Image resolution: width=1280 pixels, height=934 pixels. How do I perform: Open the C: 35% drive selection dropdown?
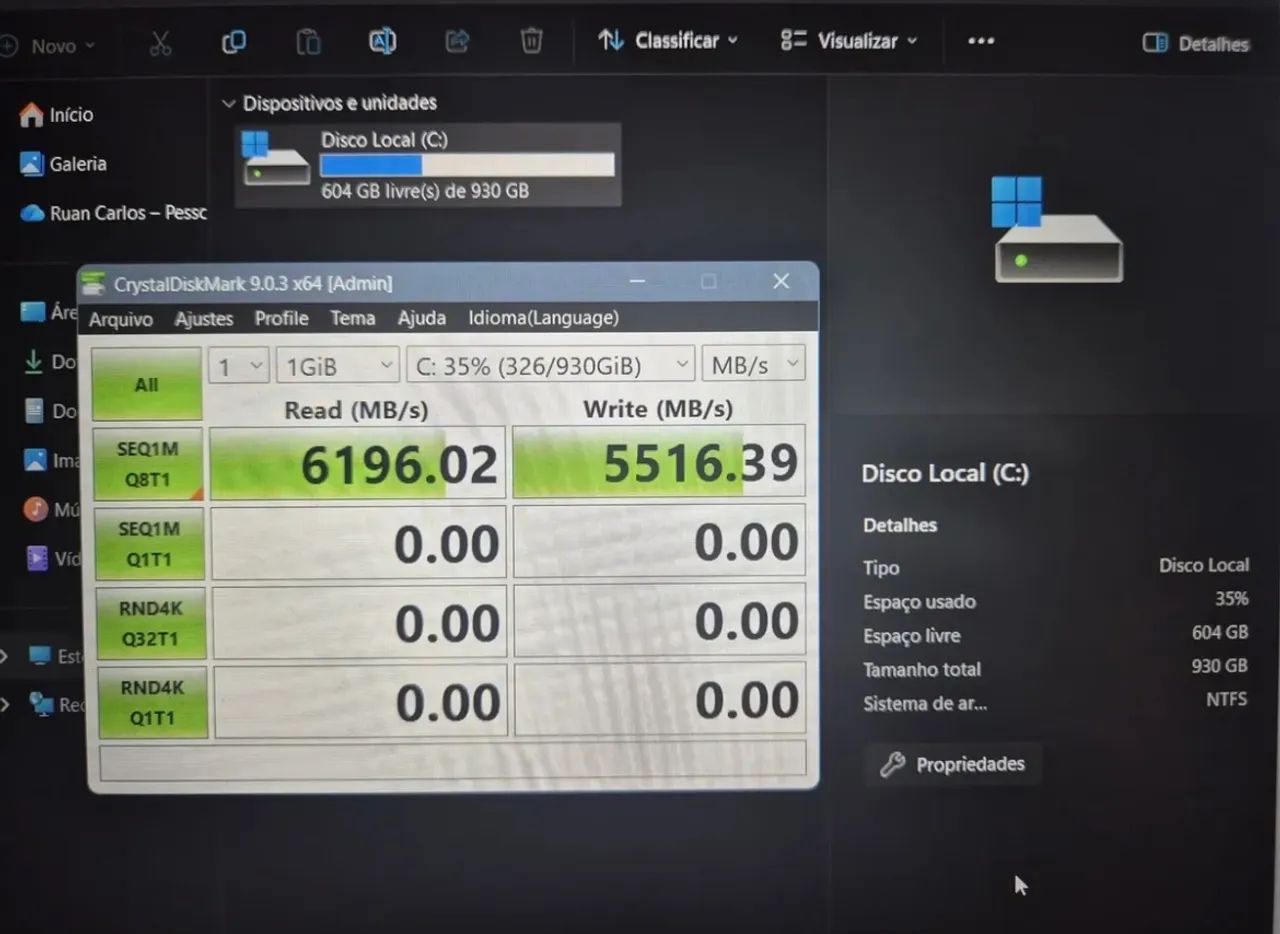(x=550, y=365)
